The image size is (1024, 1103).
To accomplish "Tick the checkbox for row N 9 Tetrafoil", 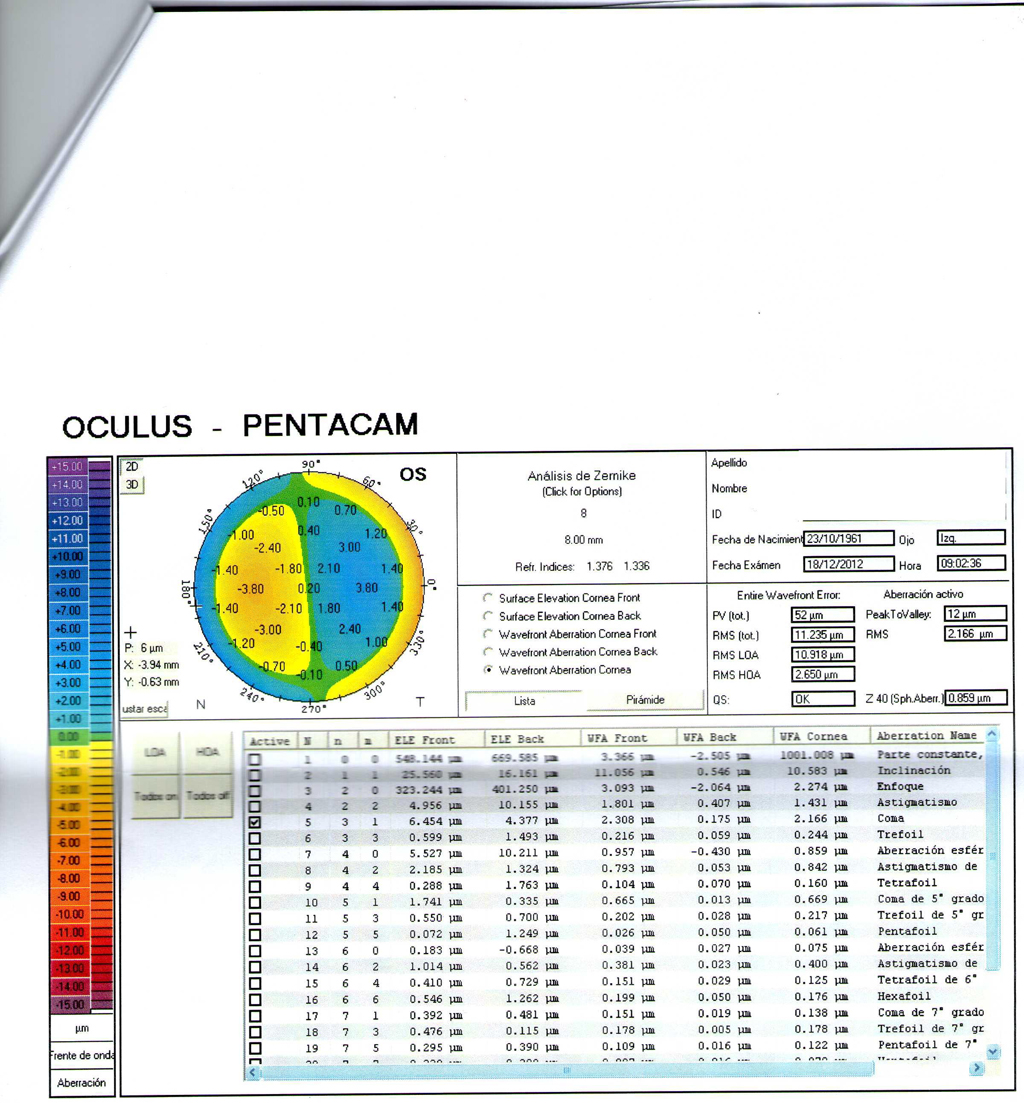I will 255,886.
